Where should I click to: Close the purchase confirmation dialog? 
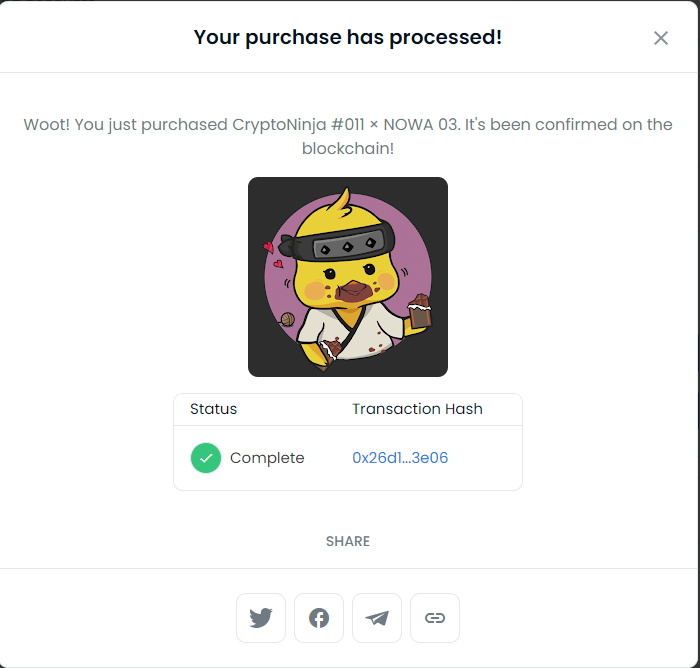(x=661, y=38)
